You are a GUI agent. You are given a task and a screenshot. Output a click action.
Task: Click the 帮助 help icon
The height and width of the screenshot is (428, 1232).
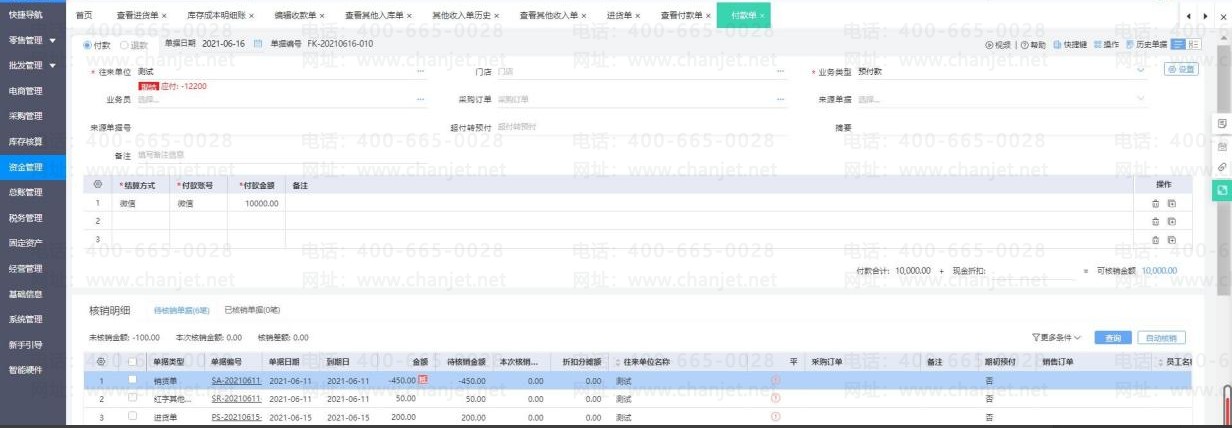1024,45
